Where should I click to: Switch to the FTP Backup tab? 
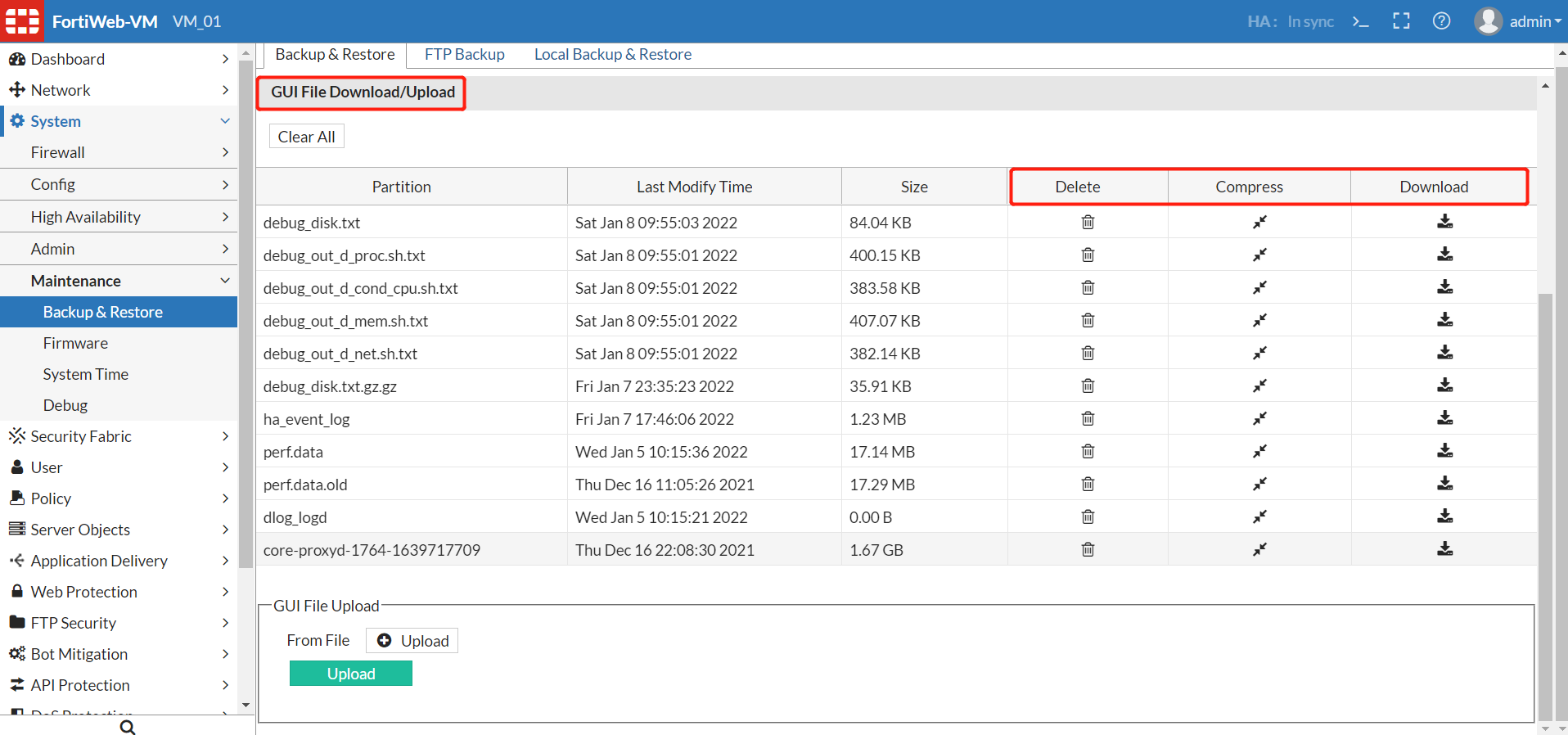point(464,54)
